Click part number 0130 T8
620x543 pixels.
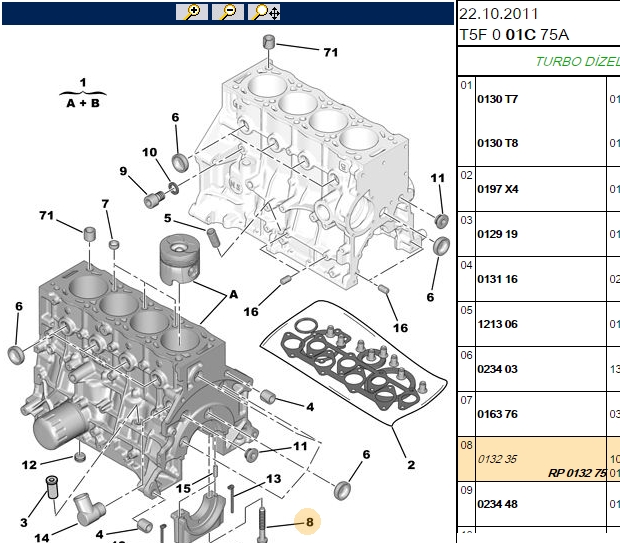tap(497, 143)
